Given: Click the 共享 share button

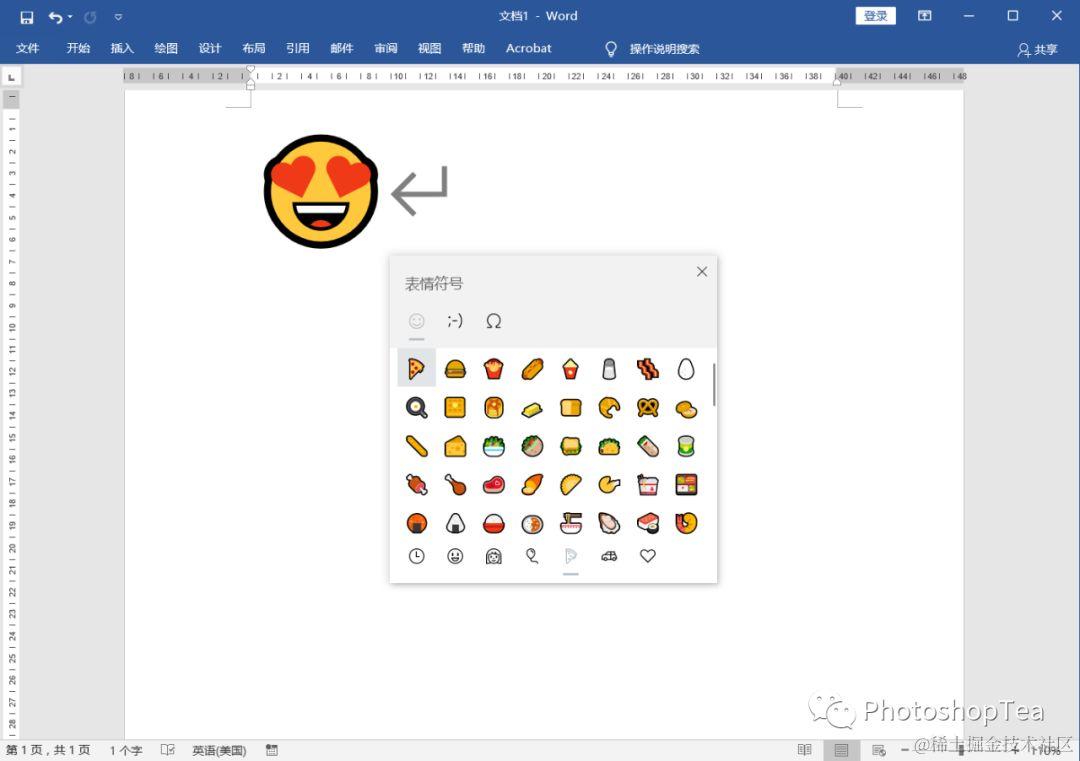Looking at the screenshot, I should coord(1037,50).
